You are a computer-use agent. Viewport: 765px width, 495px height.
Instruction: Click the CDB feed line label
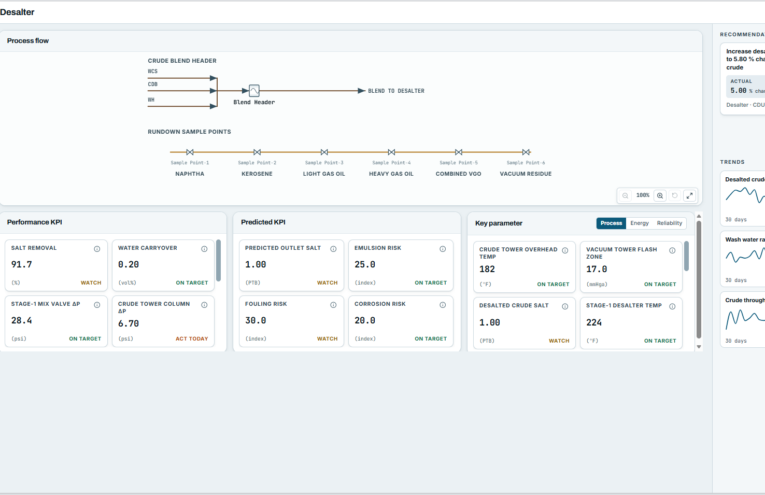153,84
